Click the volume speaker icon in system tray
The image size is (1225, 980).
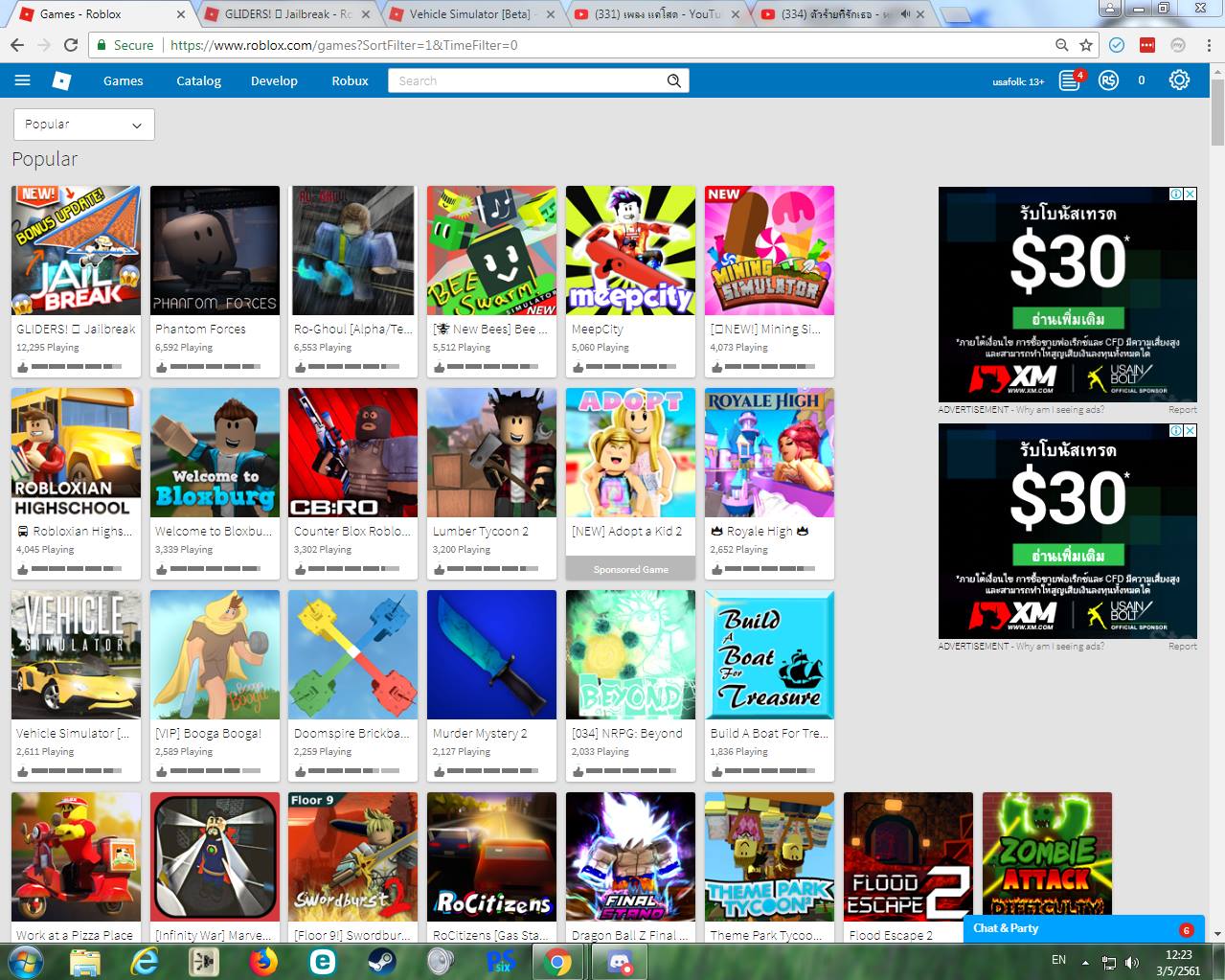pos(1132,962)
